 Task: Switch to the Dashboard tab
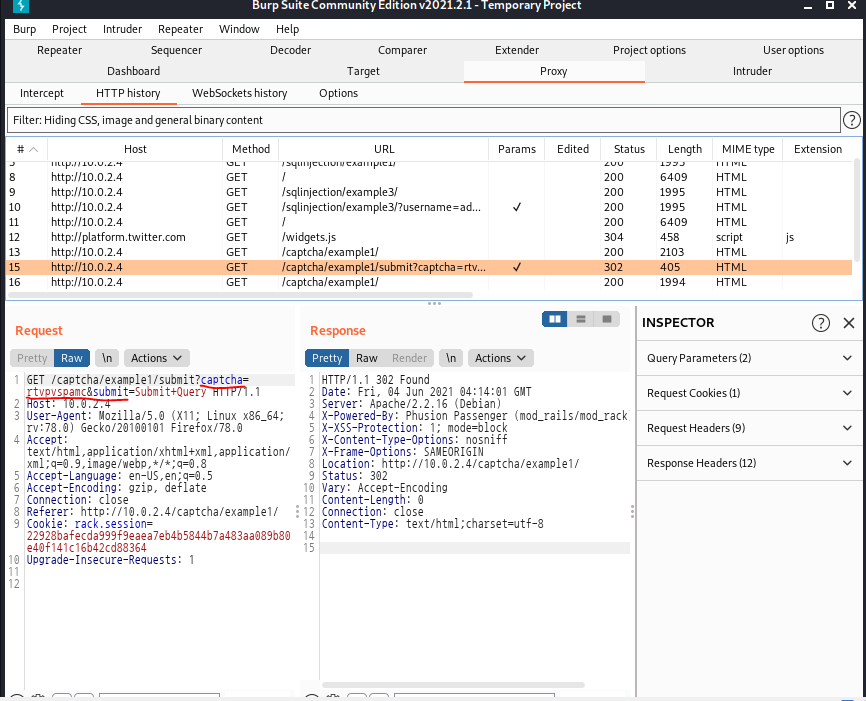(x=133, y=71)
